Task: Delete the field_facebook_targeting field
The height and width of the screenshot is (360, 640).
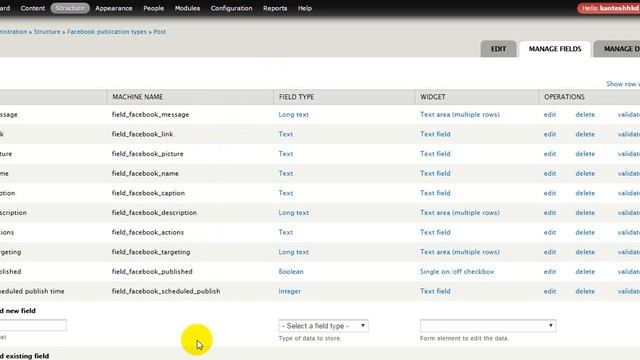Action: point(585,252)
